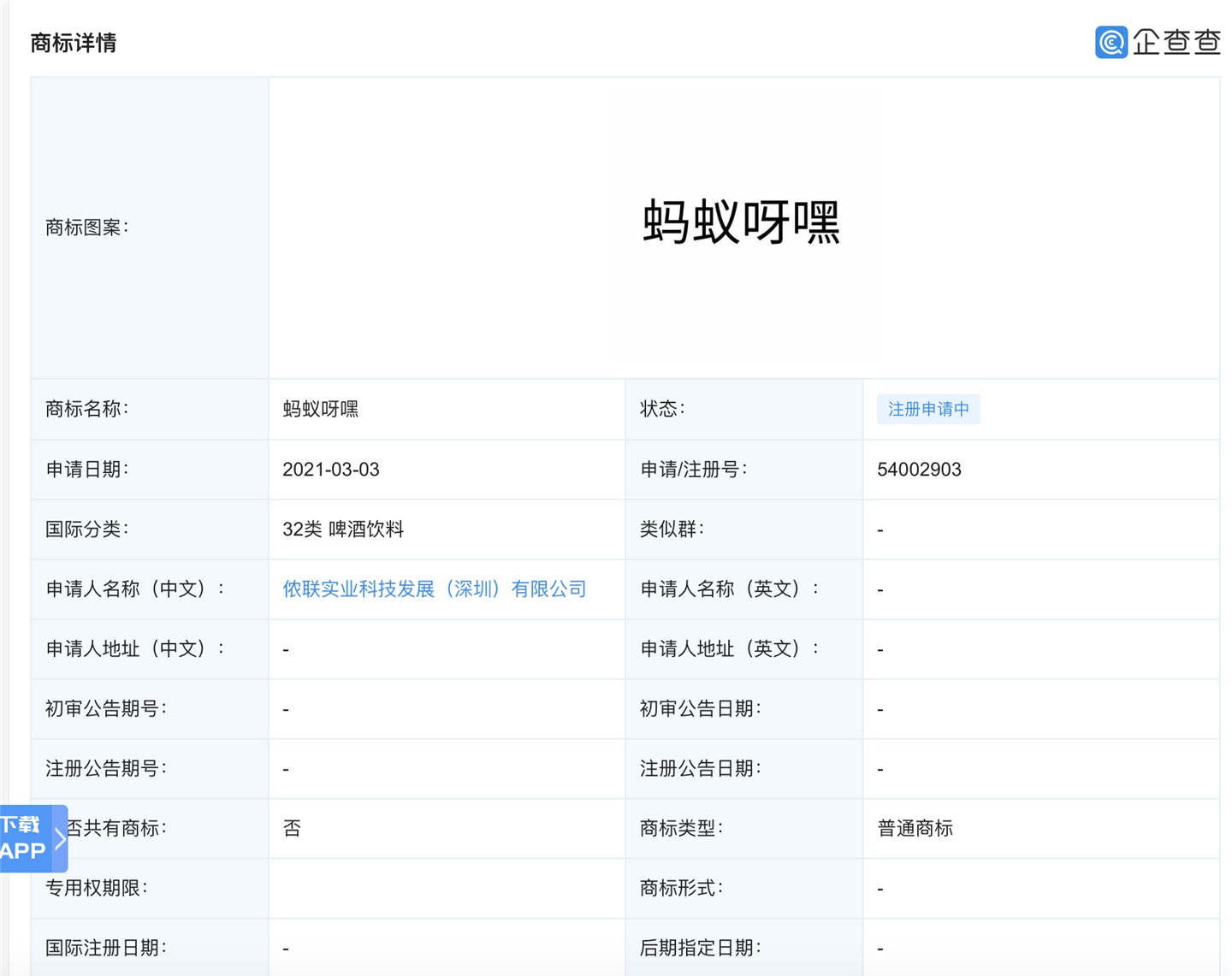Click the large 蚂蚁呀嘿 trademark image
Viewport: 1232px width, 976px height.
tap(741, 222)
